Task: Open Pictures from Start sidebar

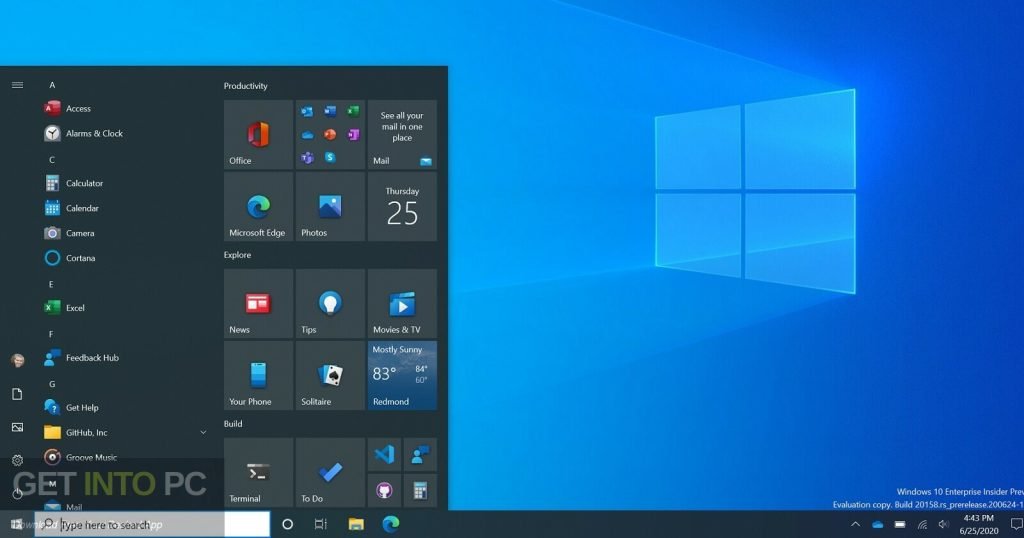Action: click(18, 427)
